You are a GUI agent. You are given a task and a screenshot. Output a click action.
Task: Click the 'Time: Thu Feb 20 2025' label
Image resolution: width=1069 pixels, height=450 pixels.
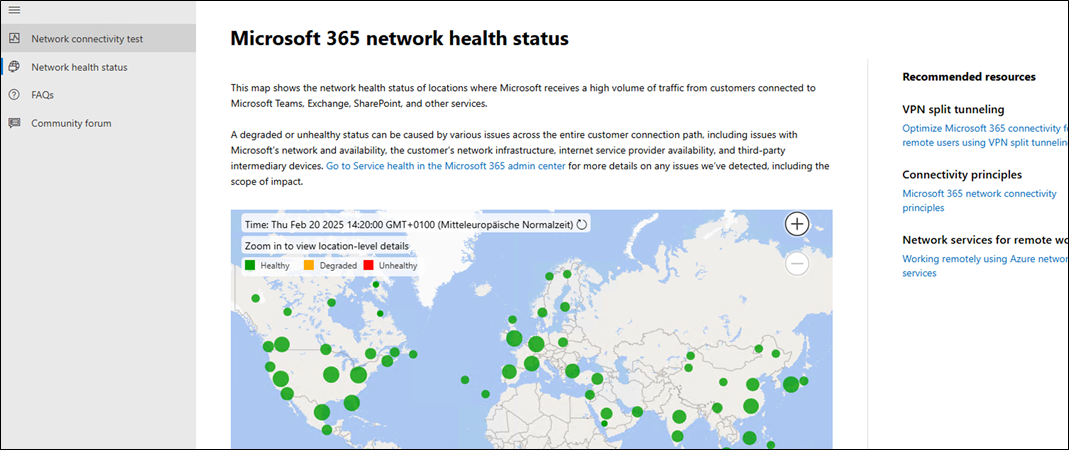coord(409,224)
